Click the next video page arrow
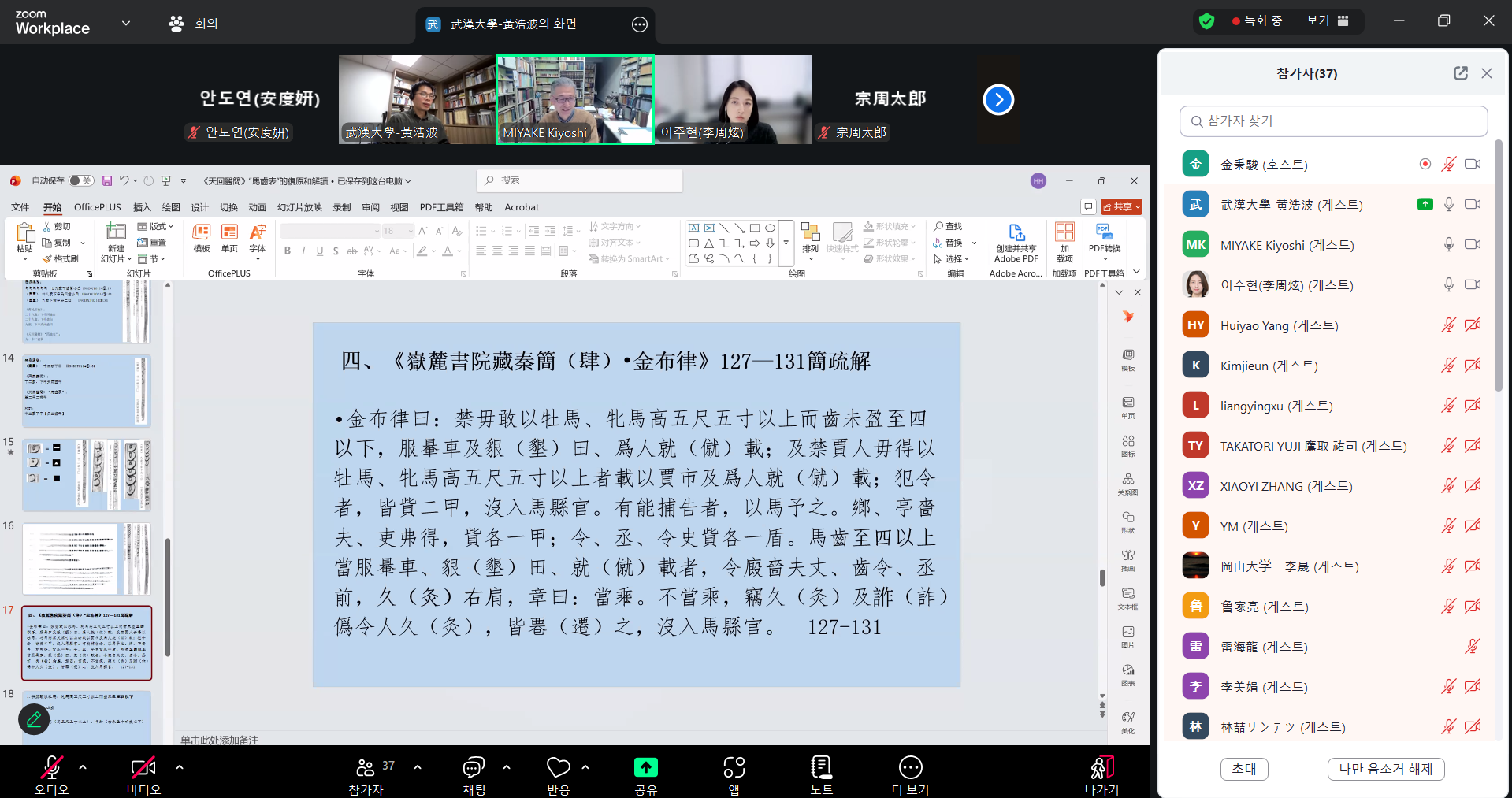The image size is (1512, 798). click(x=998, y=99)
